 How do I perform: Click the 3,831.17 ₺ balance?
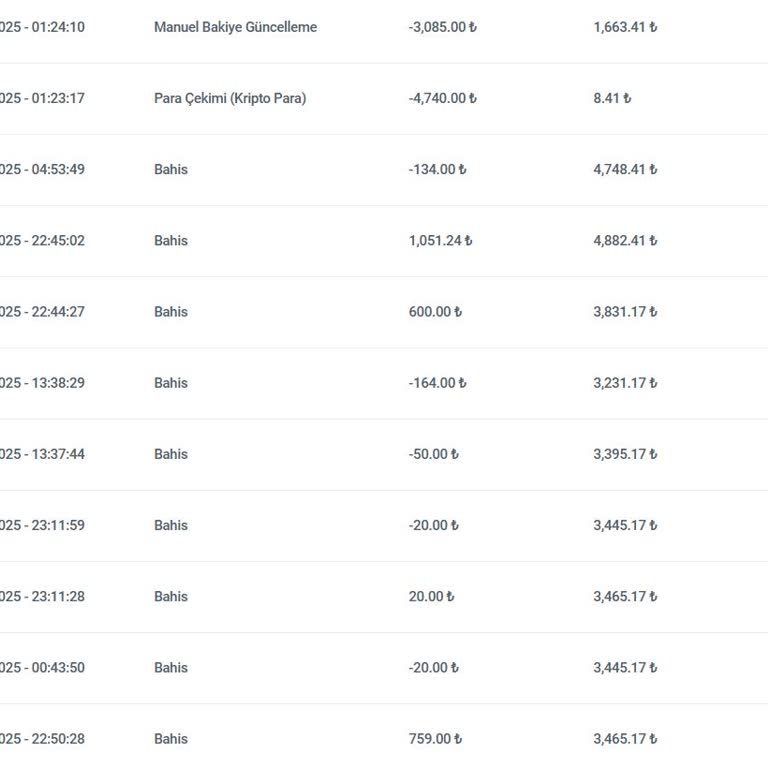[x=625, y=311]
